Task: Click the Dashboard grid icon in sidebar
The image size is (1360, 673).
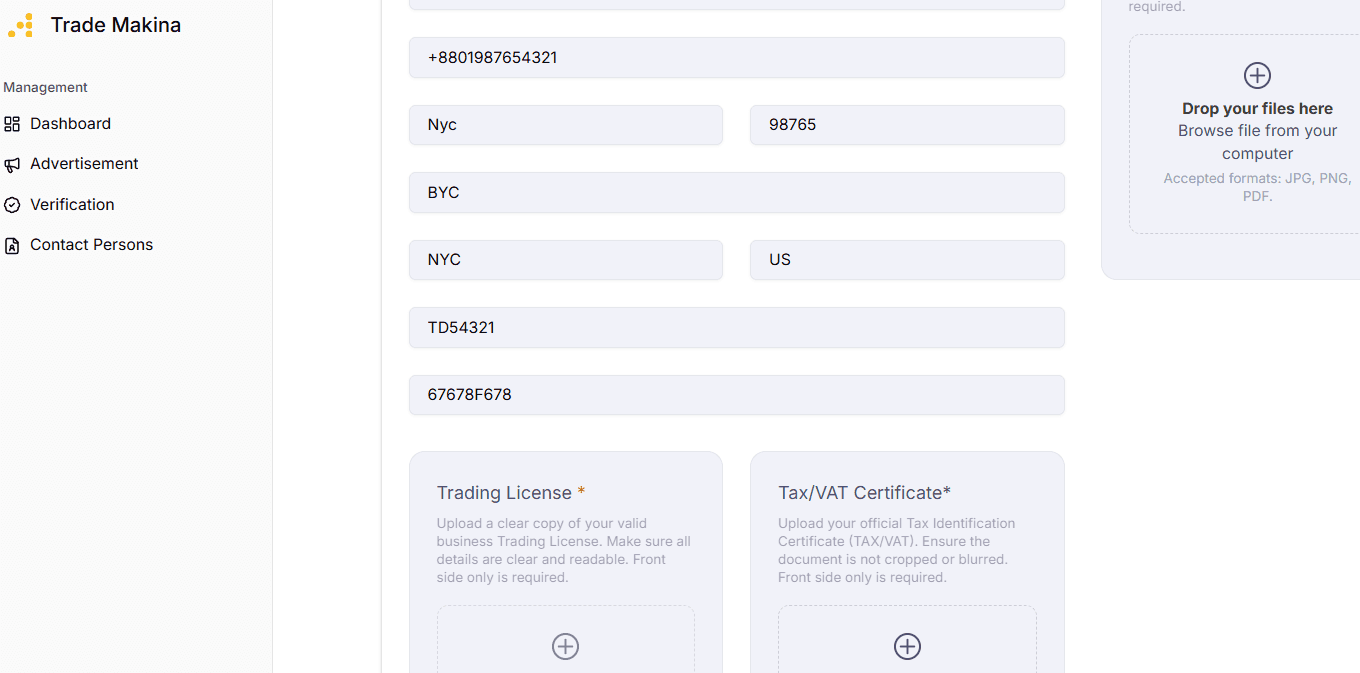Action: [x=12, y=124]
